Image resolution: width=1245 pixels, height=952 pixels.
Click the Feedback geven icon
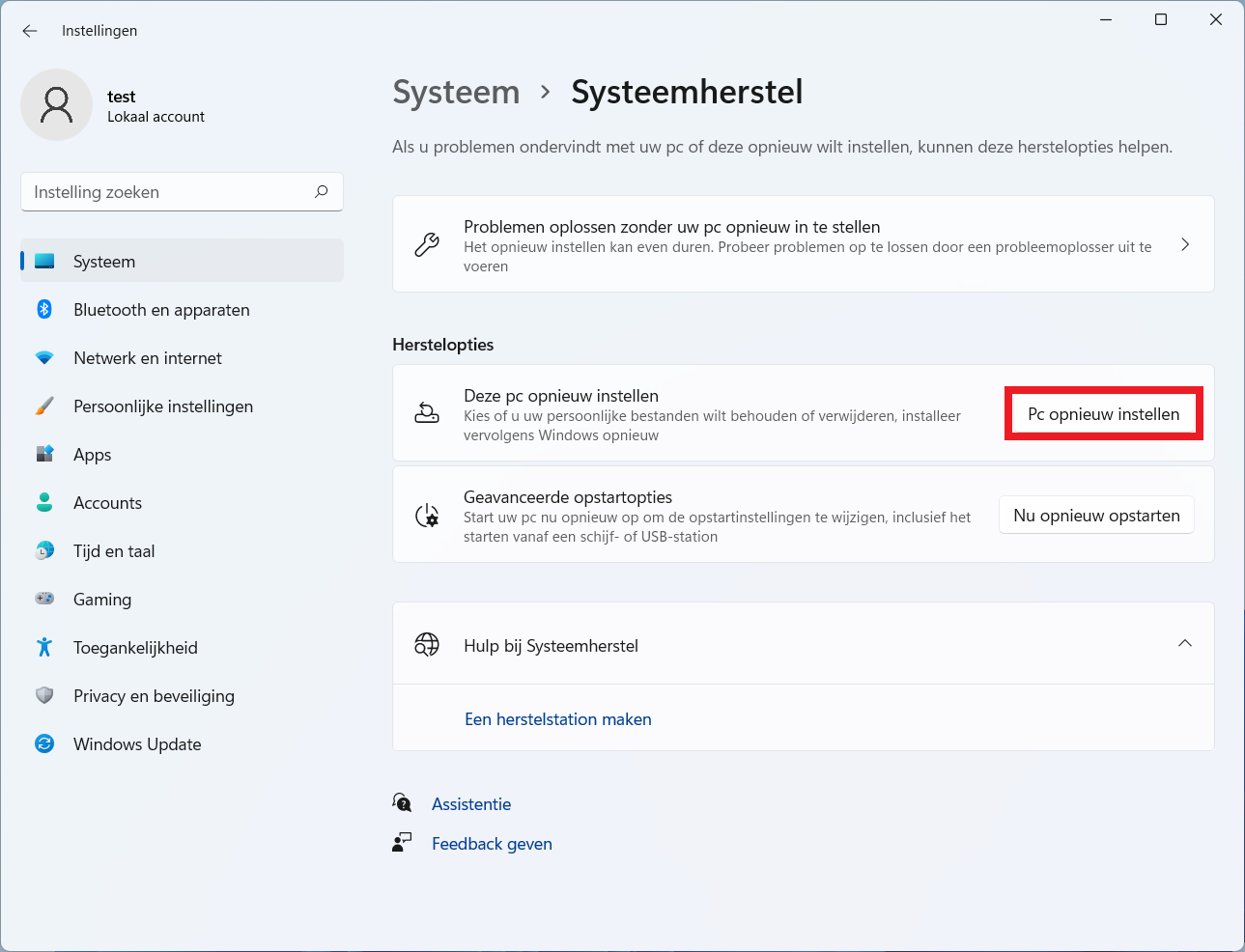[403, 842]
